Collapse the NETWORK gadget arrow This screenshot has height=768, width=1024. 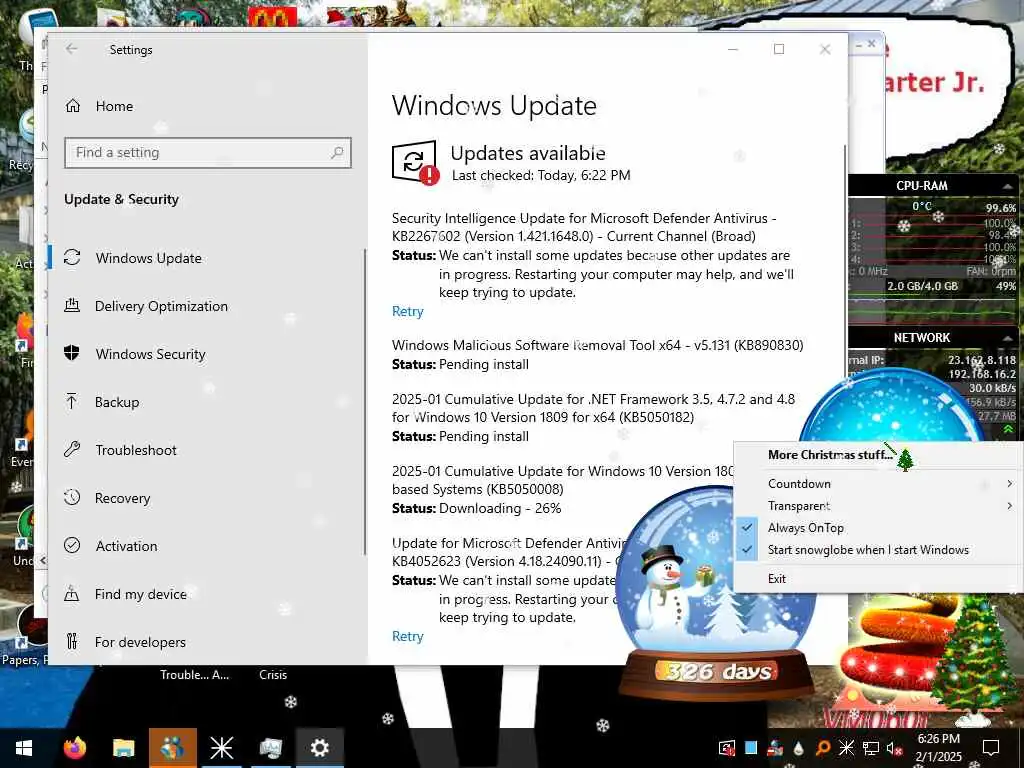coord(1007,338)
